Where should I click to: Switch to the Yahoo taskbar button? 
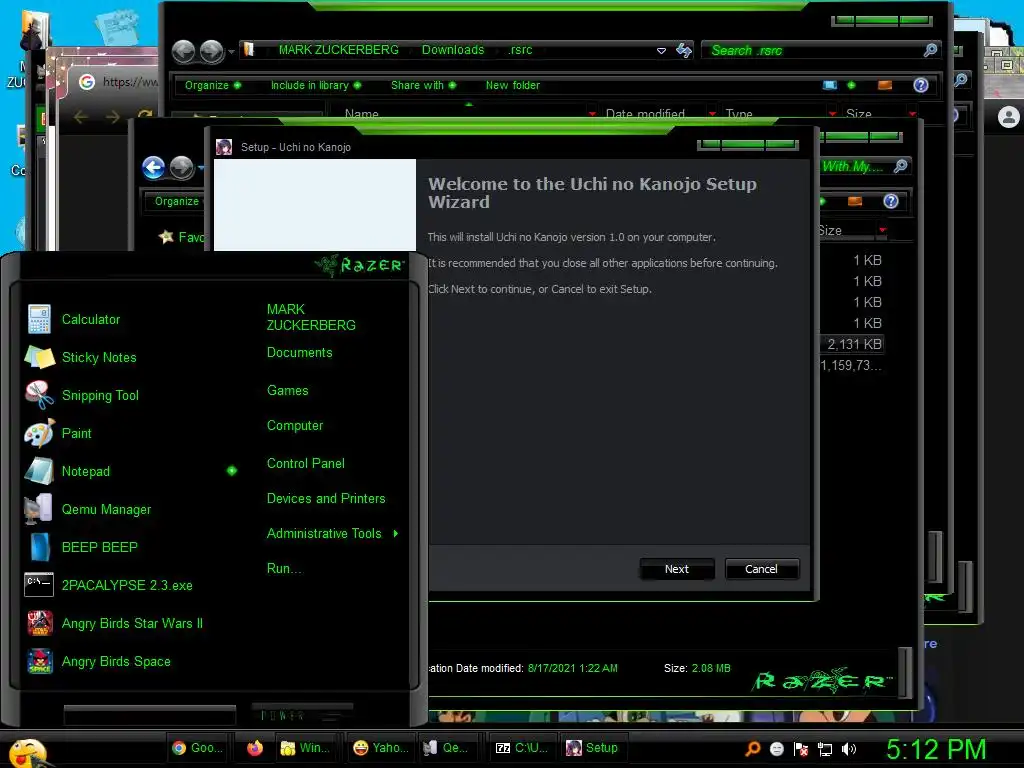(x=380, y=748)
